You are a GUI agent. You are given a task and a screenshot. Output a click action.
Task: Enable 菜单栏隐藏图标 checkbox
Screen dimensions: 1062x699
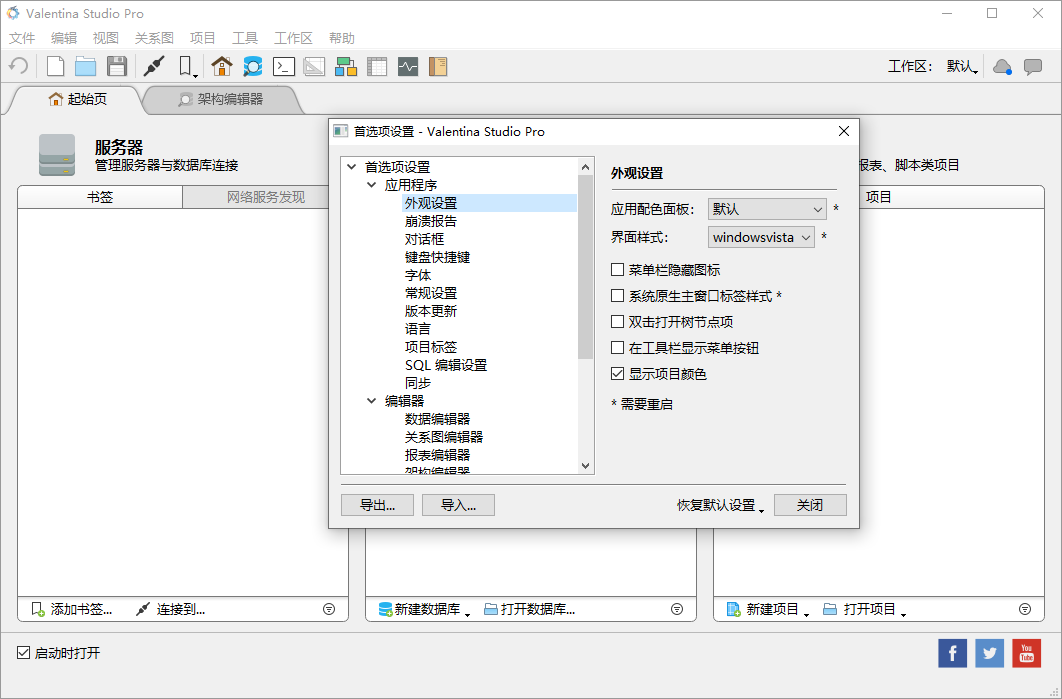(617, 270)
